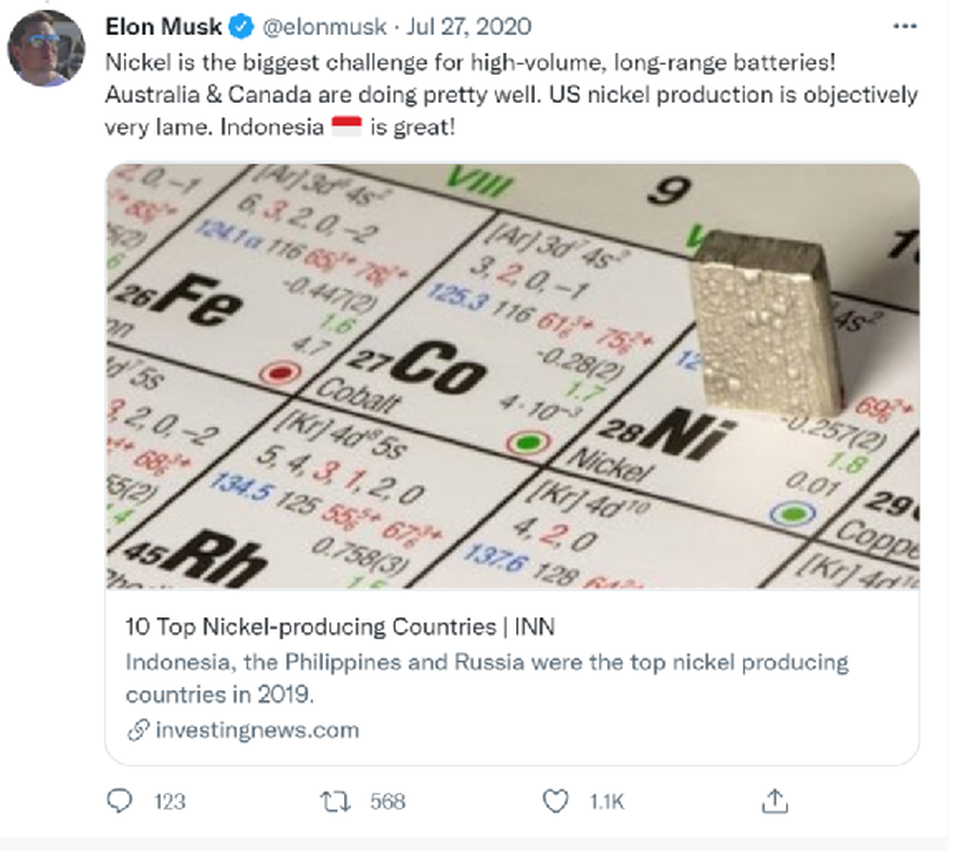Open the Elon Musk display name link
The image size is (960, 851).
(x=164, y=26)
